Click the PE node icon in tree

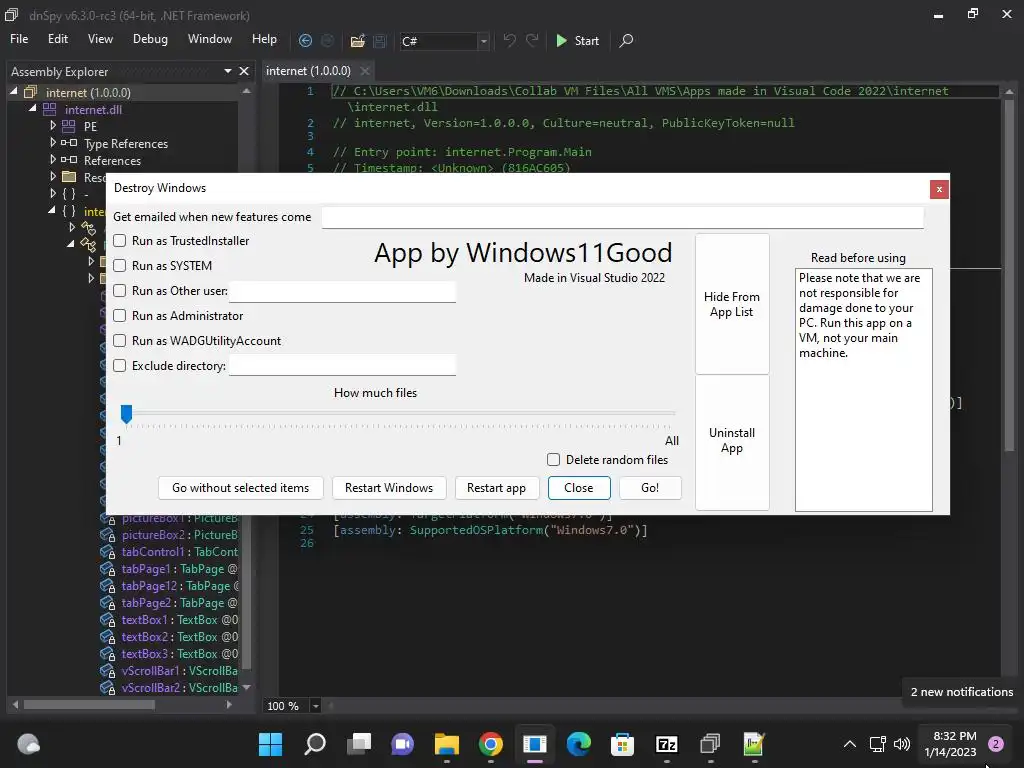69,126
